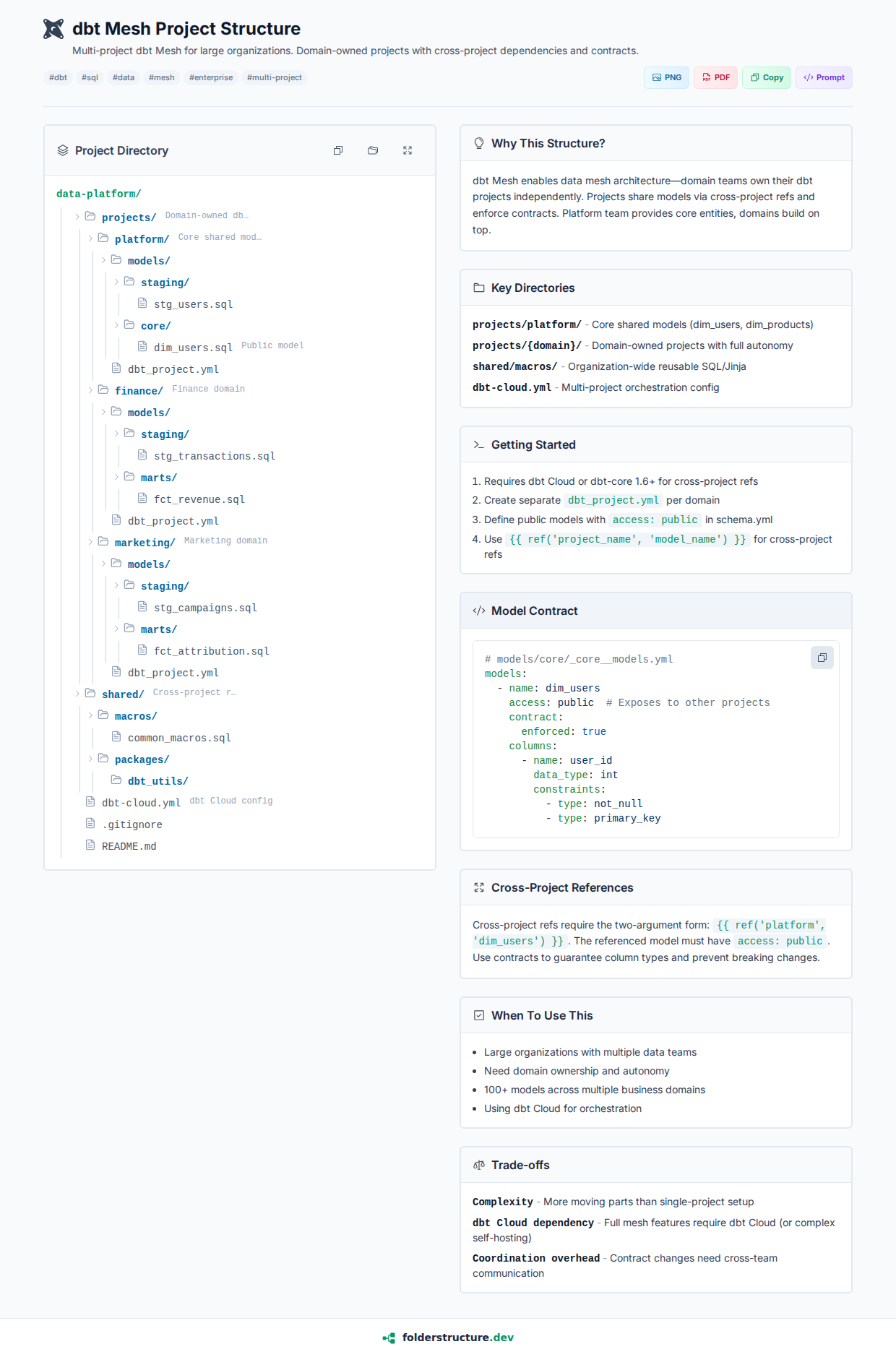
Task: Toggle the marketing/ folder chevron
Action: click(x=90, y=542)
